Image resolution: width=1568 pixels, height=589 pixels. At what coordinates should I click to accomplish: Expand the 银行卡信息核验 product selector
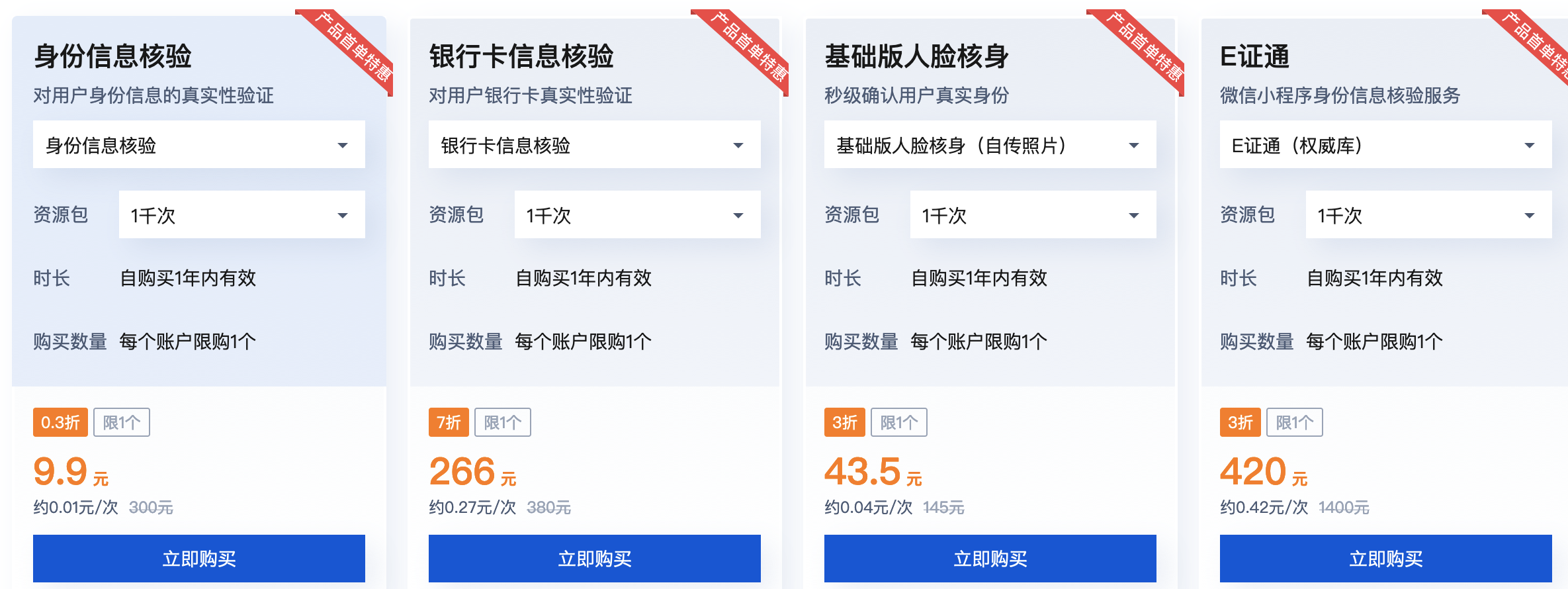(x=593, y=144)
